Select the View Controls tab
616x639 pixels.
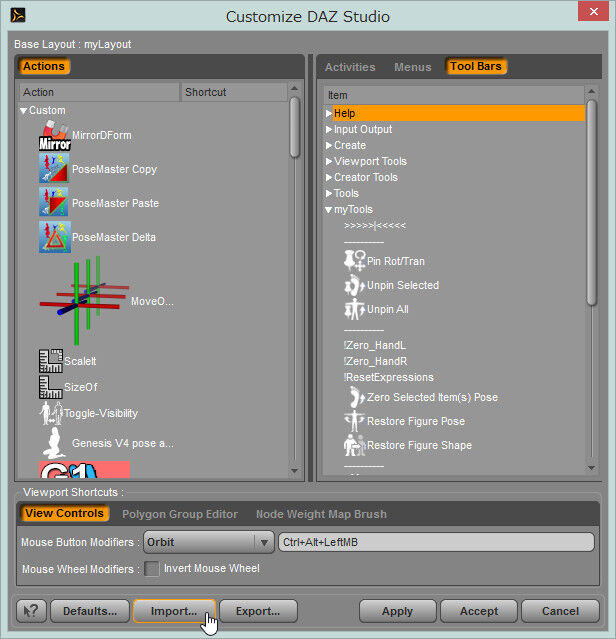[x=64, y=513]
